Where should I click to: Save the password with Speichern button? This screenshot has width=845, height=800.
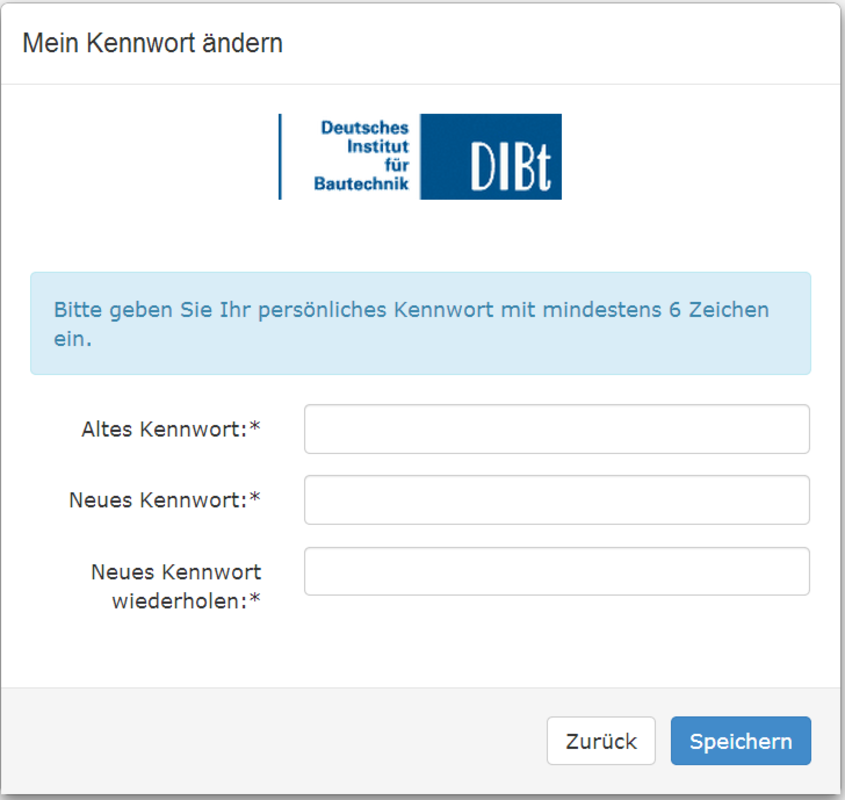[x=740, y=741]
